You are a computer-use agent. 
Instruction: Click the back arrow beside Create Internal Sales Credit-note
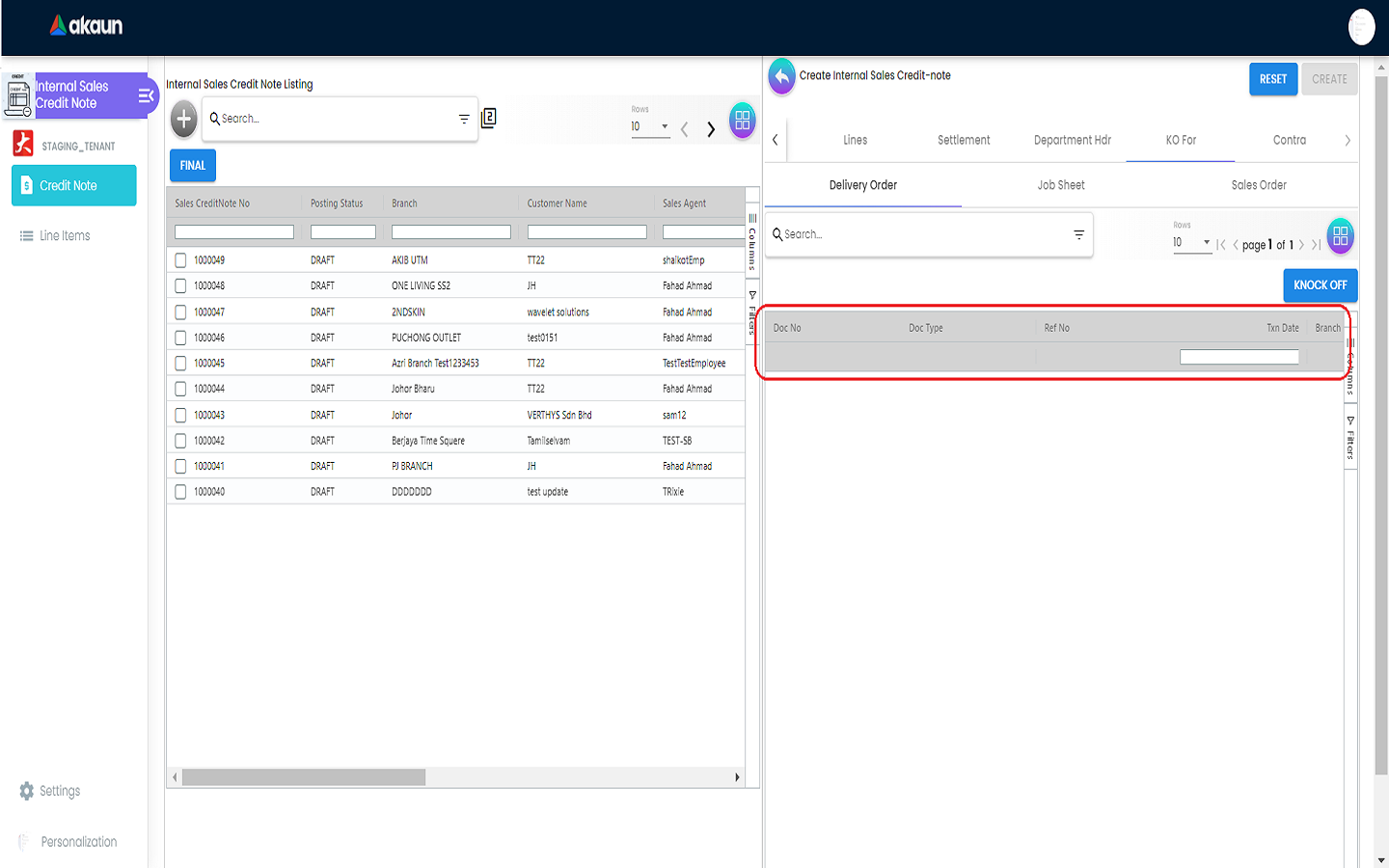click(781, 76)
